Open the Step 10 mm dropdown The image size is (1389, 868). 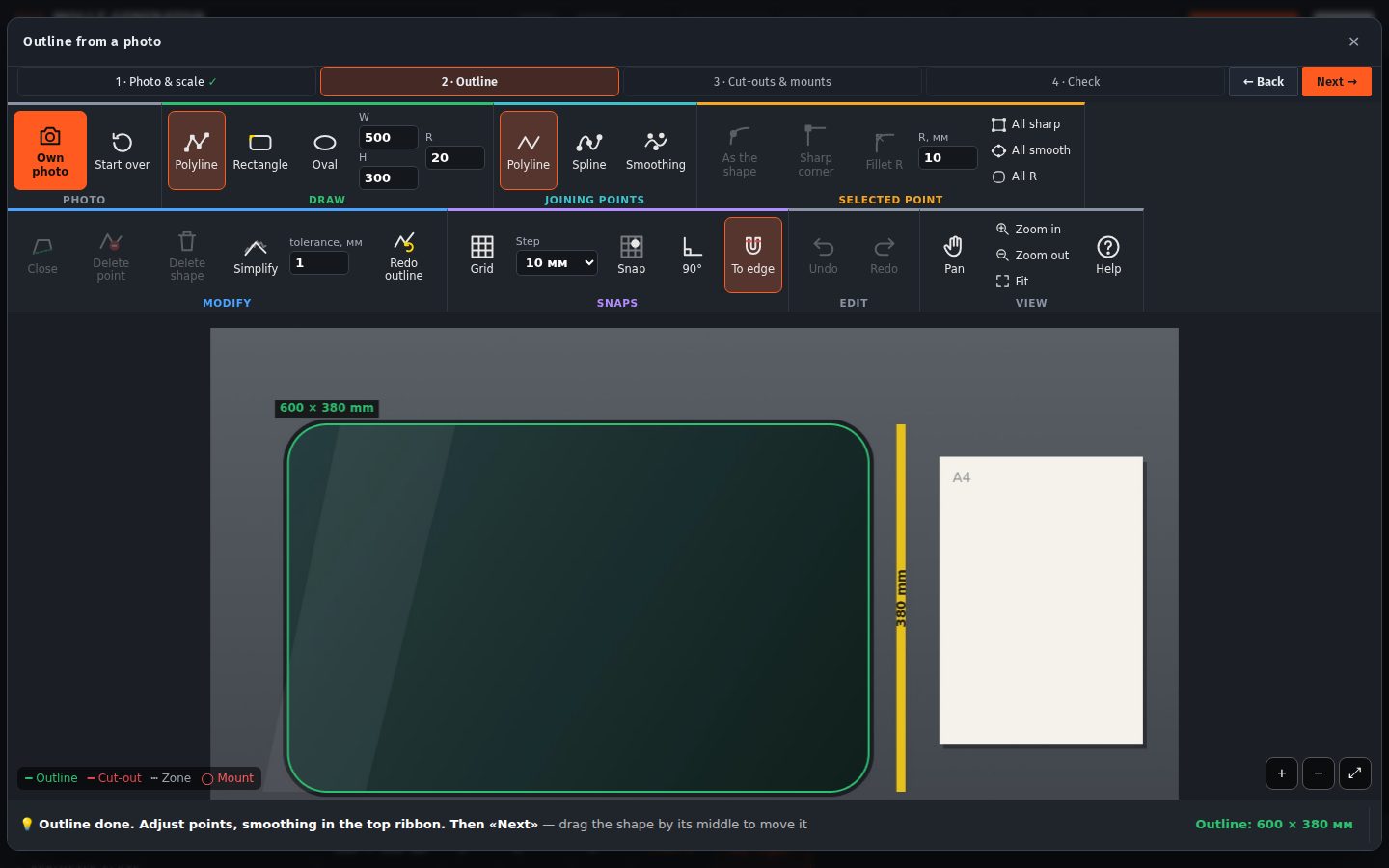pos(558,262)
